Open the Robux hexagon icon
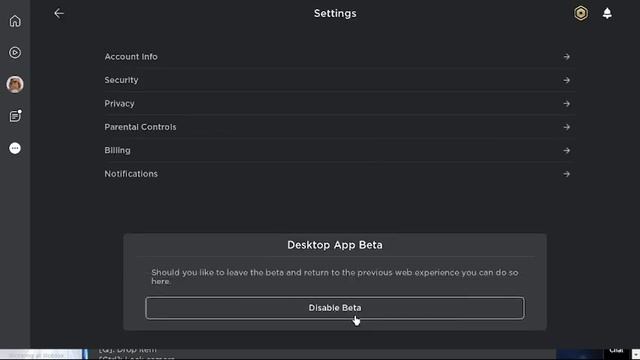This screenshot has width=640, height=360. point(581,13)
